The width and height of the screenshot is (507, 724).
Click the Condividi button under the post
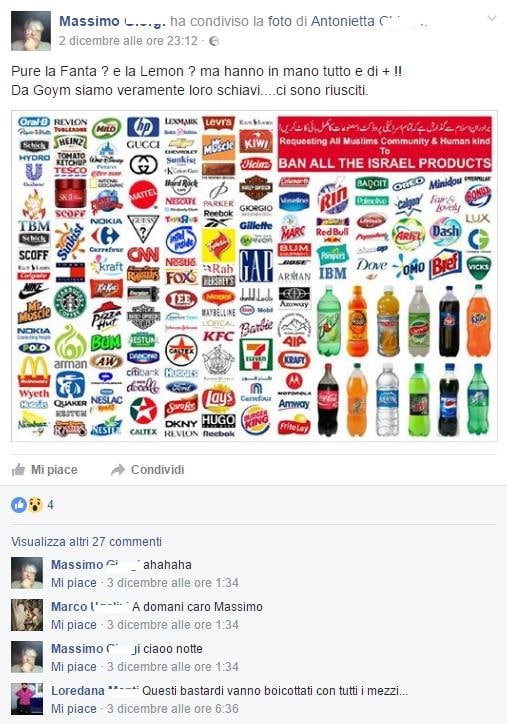tap(148, 470)
